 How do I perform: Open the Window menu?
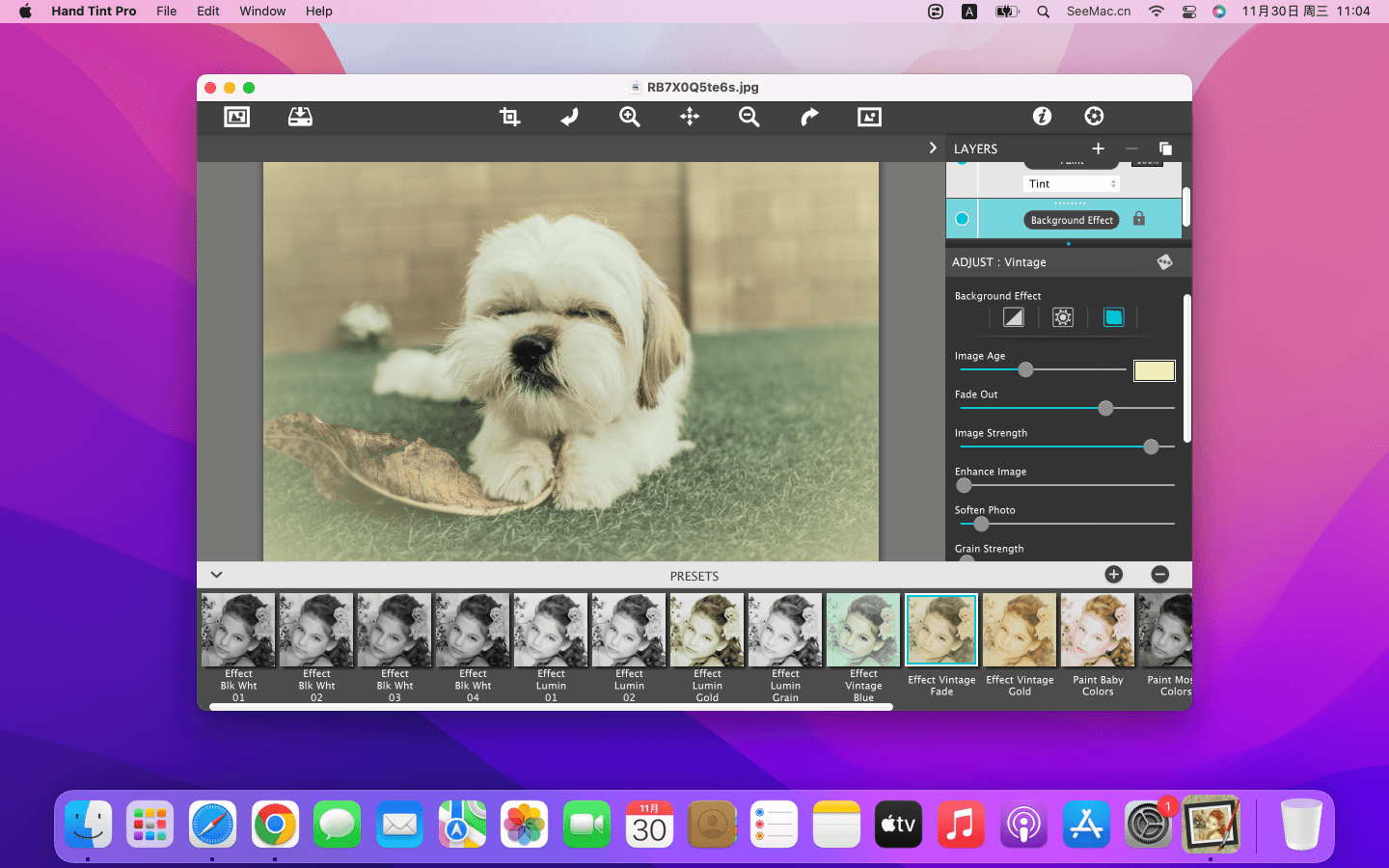[x=262, y=12]
